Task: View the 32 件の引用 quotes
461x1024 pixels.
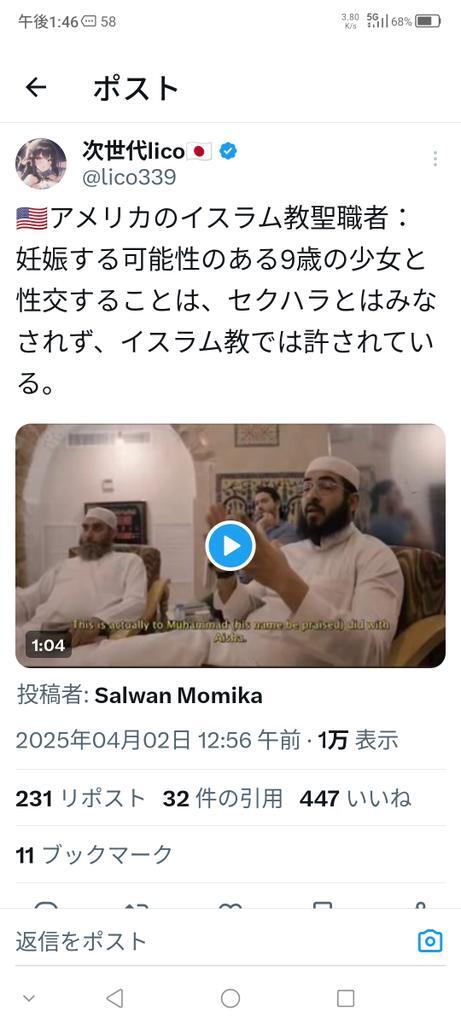Action: [223, 798]
